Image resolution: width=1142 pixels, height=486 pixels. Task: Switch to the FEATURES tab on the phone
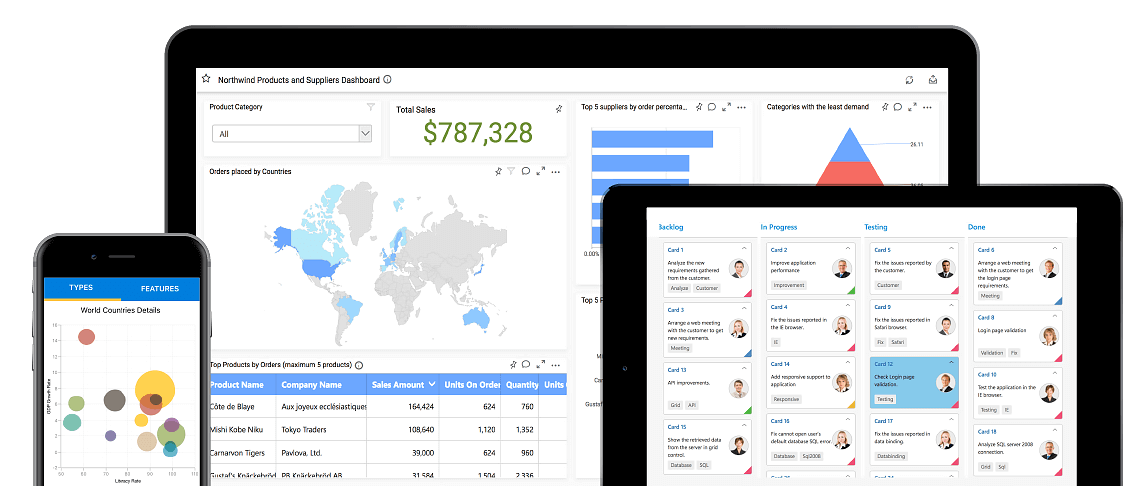pyautogui.click(x=160, y=289)
